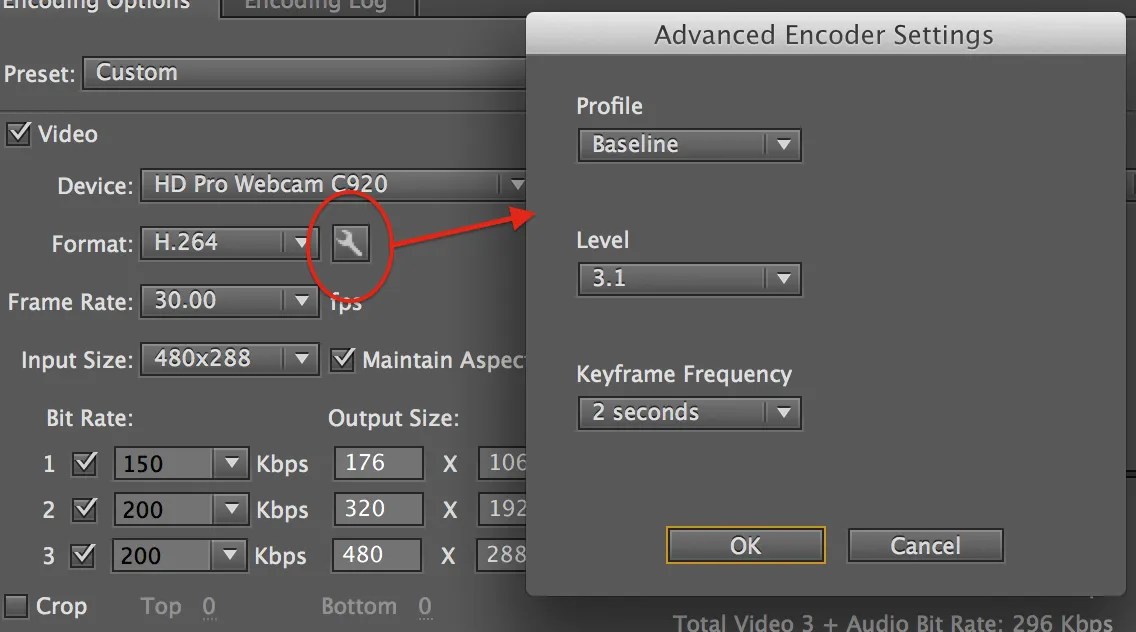Open the Profile Baseline dropdown
This screenshot has height=632, width=1136.
click(690, 145)
